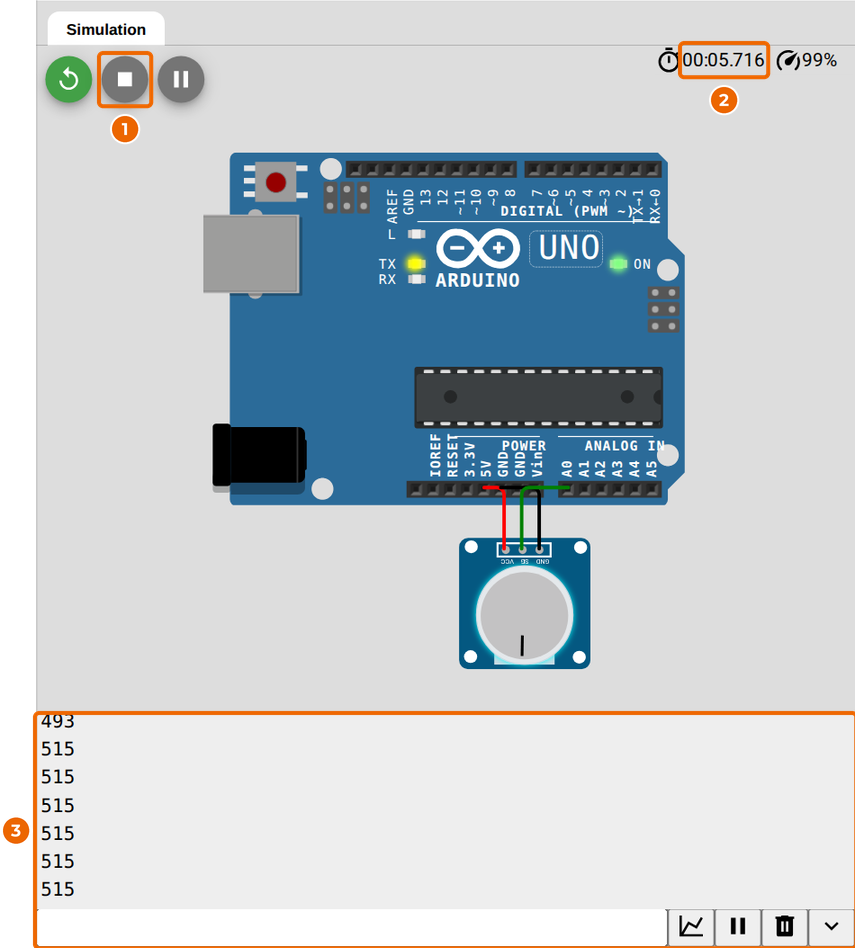This screenshot has height=948, width=855.
Task: Click the simulation time 00:05.716
Action: [x=723, y=60]
